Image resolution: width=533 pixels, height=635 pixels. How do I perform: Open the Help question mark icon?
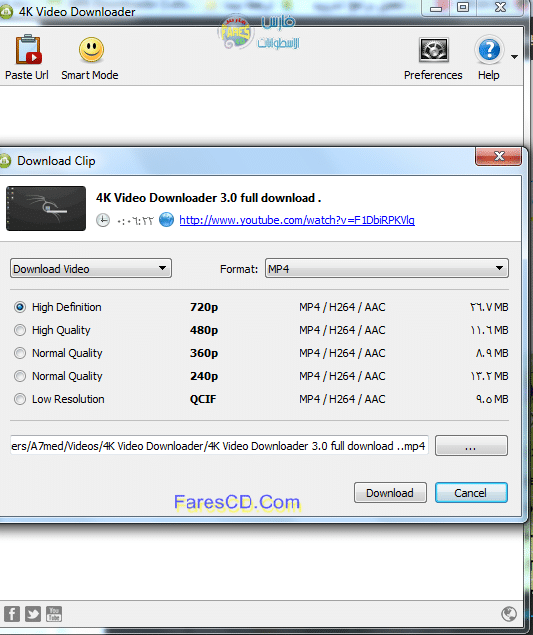coord(489,50)
